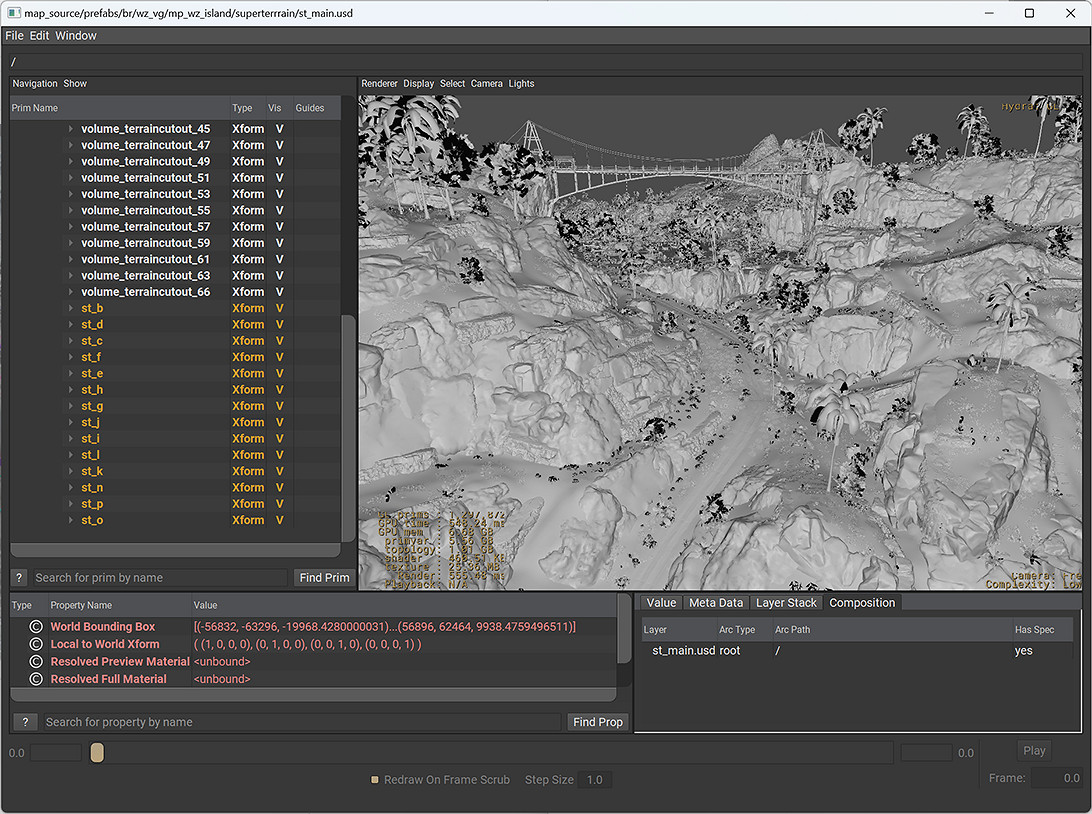The image size is (1092, 814).
Task: Expand the volume_terraincutout_66 tree node
Action: pos(71,292)
